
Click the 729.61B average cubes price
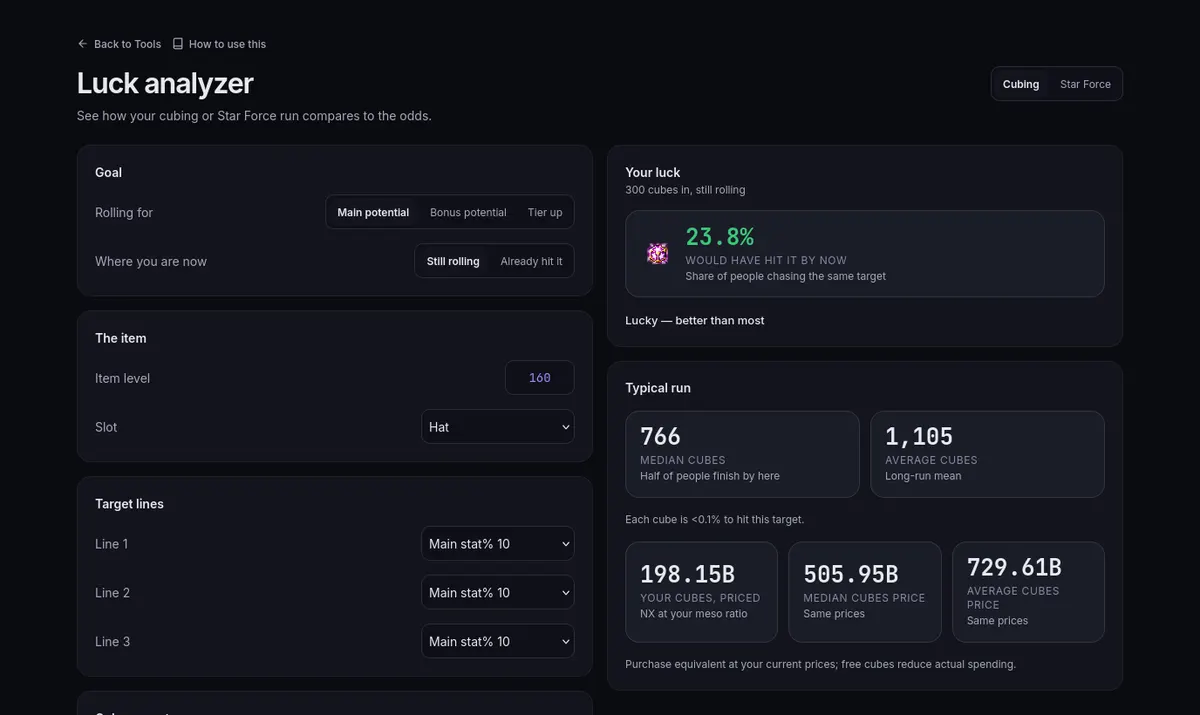tap(1014, 567)
